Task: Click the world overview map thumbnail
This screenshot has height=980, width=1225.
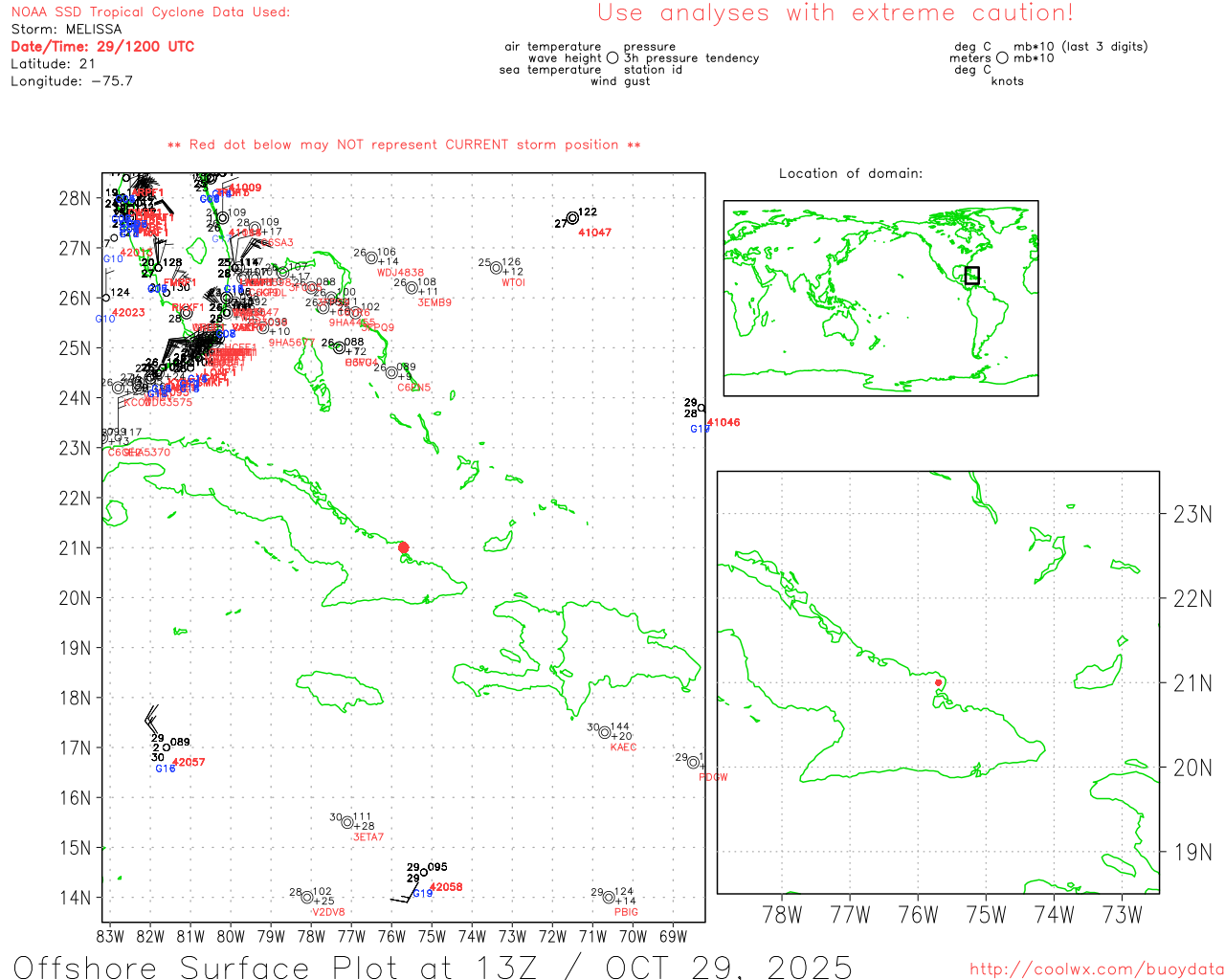Action: 880,298
